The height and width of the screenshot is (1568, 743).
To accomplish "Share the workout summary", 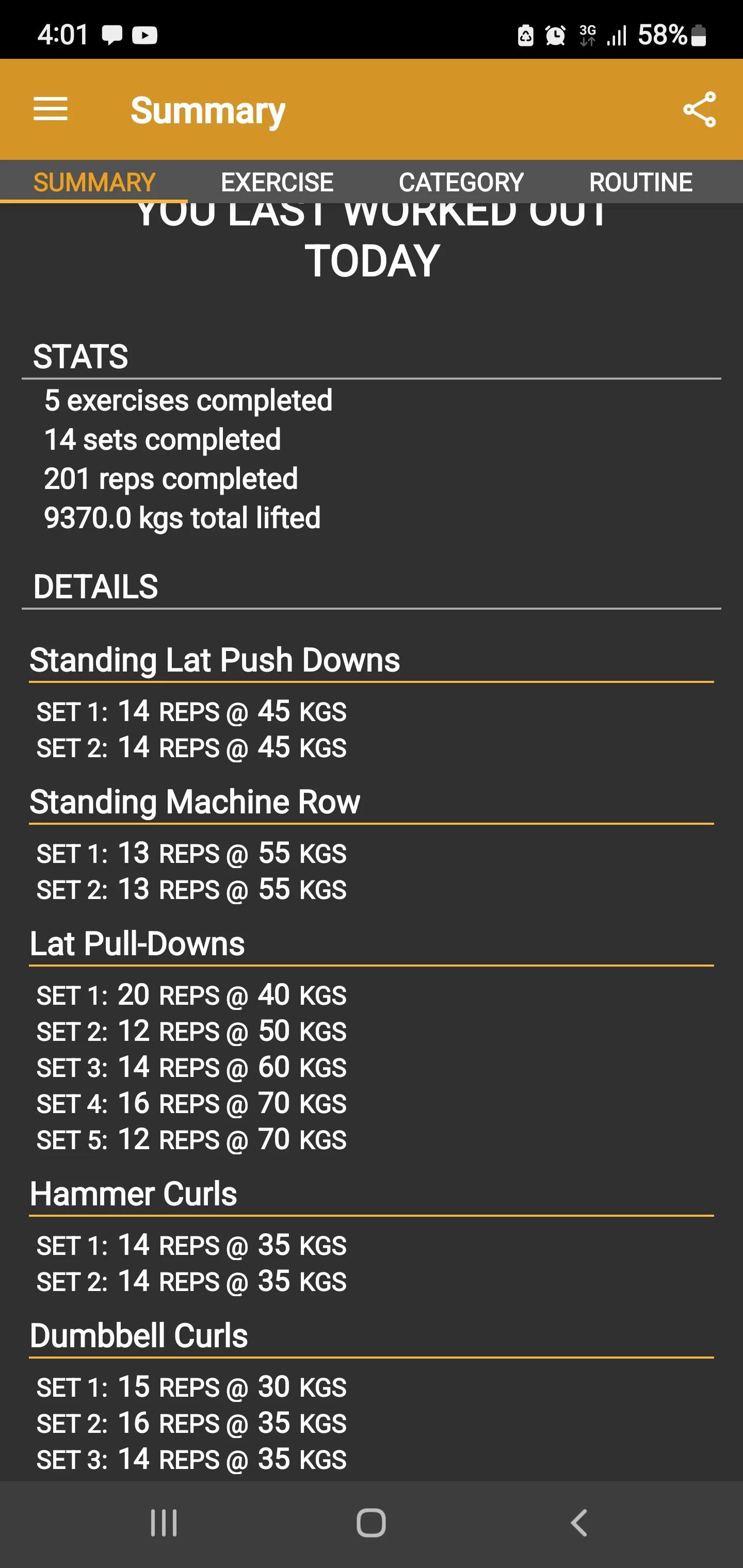I will pyautogui.click(x=699, y=109).
